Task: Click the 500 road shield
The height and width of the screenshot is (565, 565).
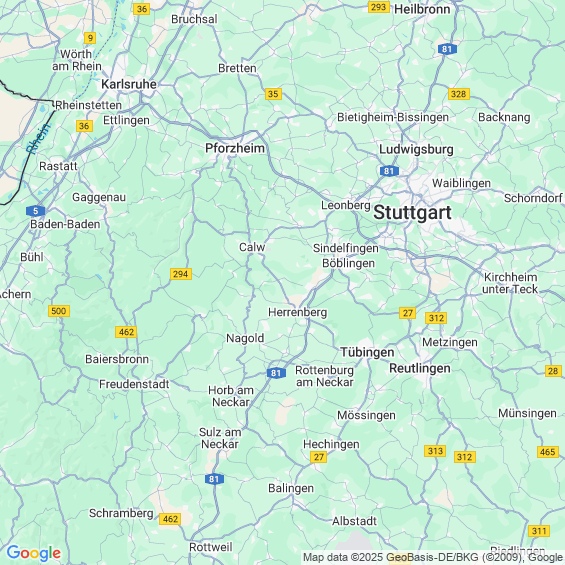Action: pos(59,311)
